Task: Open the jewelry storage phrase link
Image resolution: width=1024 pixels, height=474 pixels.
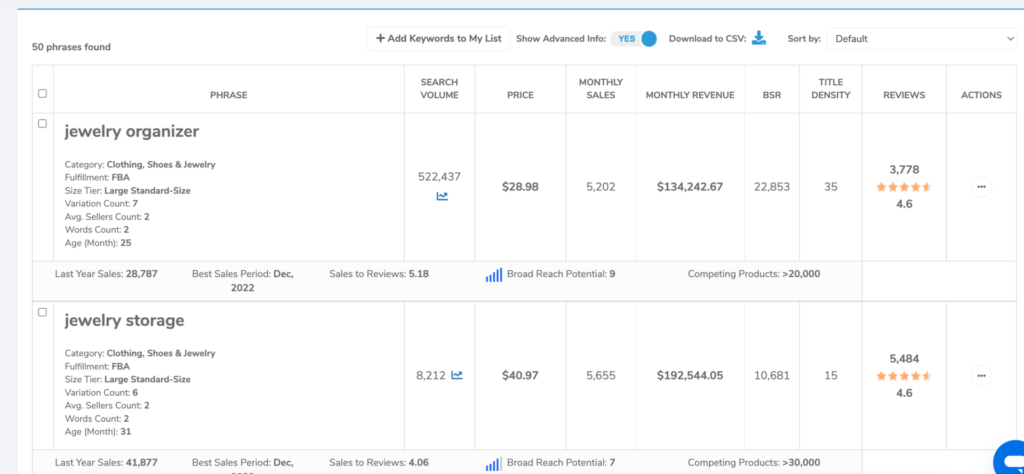Action: tap(124, 320)
